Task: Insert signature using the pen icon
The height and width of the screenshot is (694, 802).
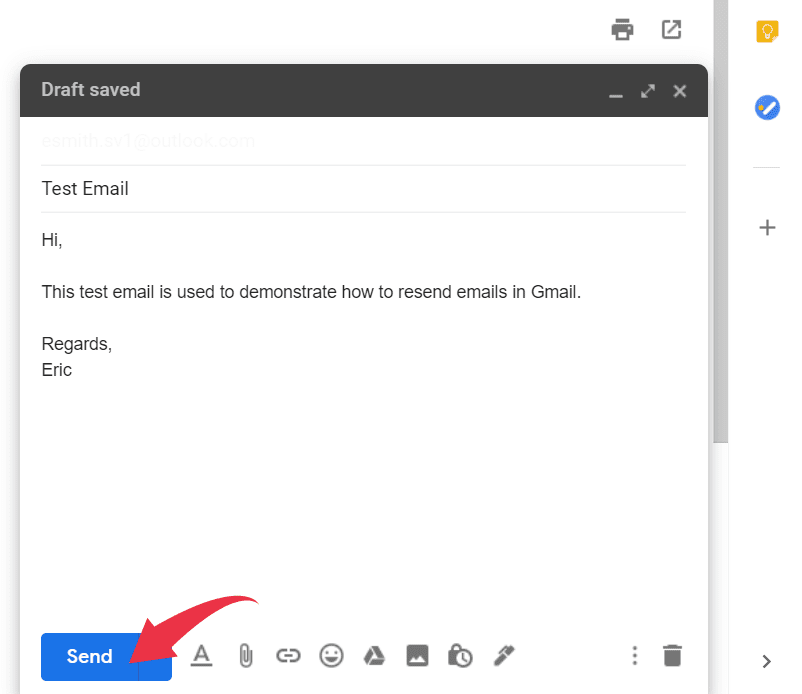Action: (503, 656)
